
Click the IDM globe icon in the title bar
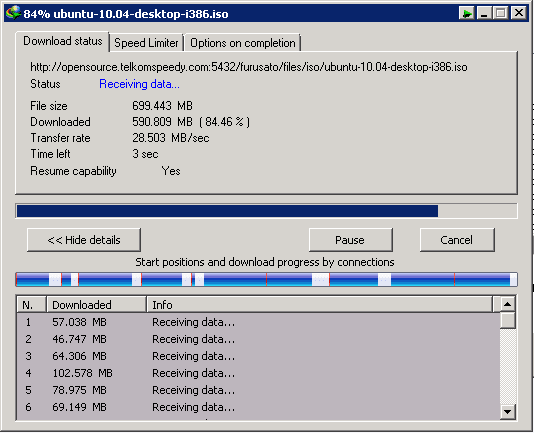[x=13, y=13]
